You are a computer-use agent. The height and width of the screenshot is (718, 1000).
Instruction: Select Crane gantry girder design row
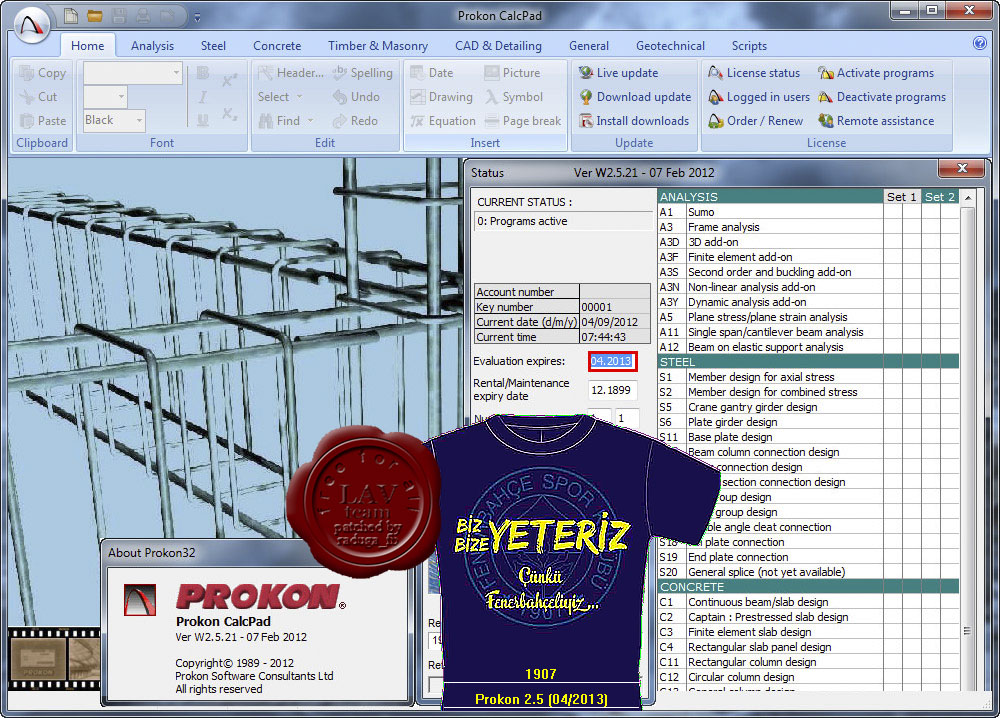(x=808, y=407)
